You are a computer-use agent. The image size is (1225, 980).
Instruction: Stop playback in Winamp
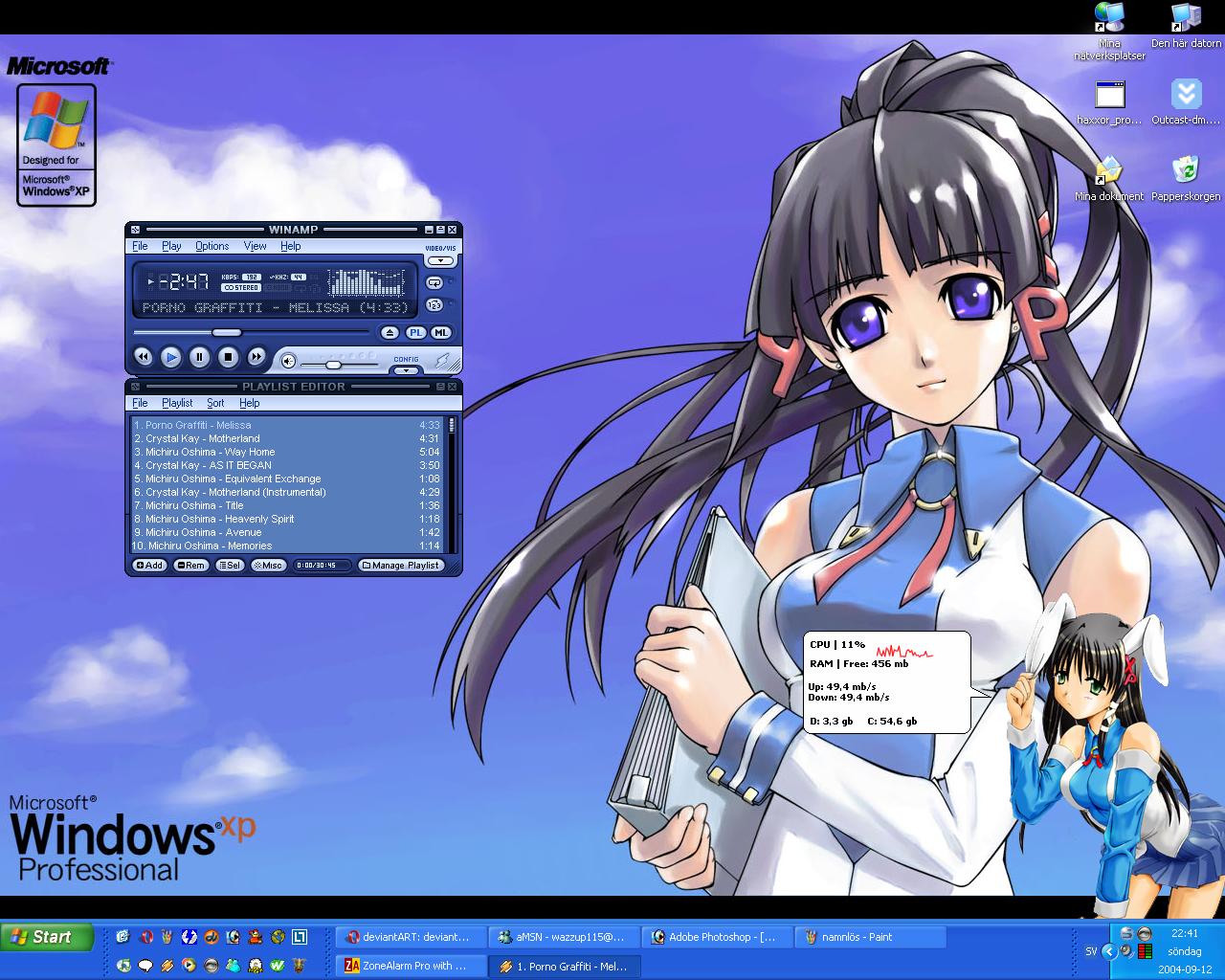tap(228, 357)
